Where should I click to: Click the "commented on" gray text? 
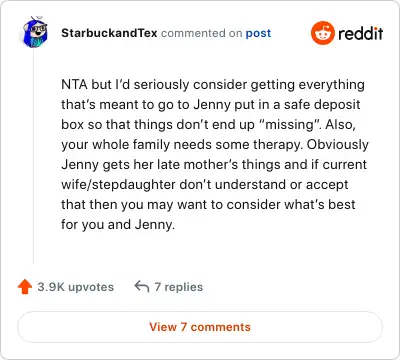coord(201,33)
